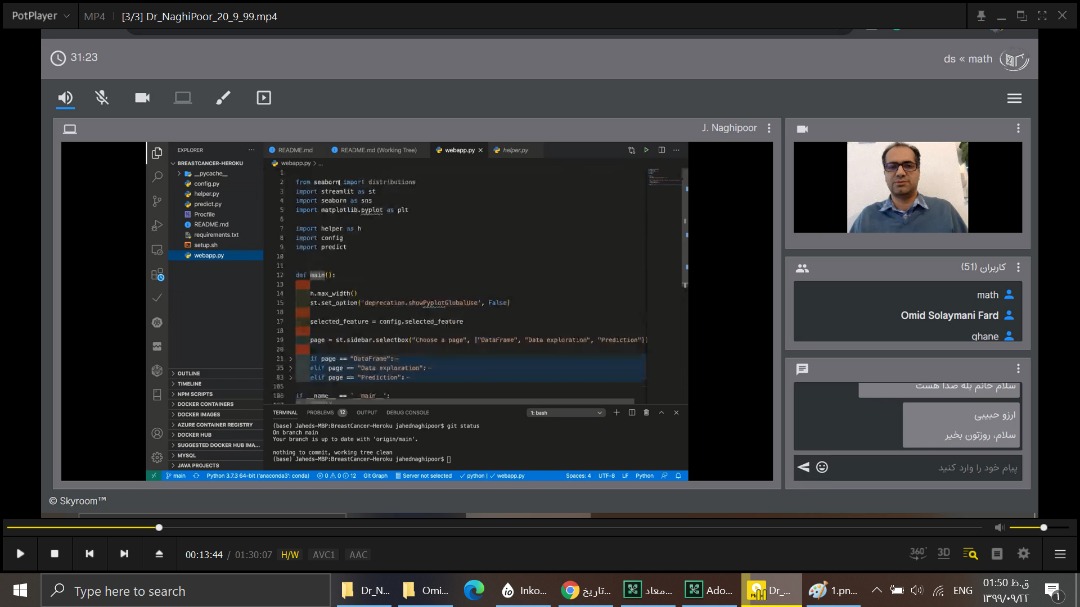Show Windows system tray hidden icons
Image resolution: width=1080 pixels, height=607 pixels.
click(x=876, y=590)
